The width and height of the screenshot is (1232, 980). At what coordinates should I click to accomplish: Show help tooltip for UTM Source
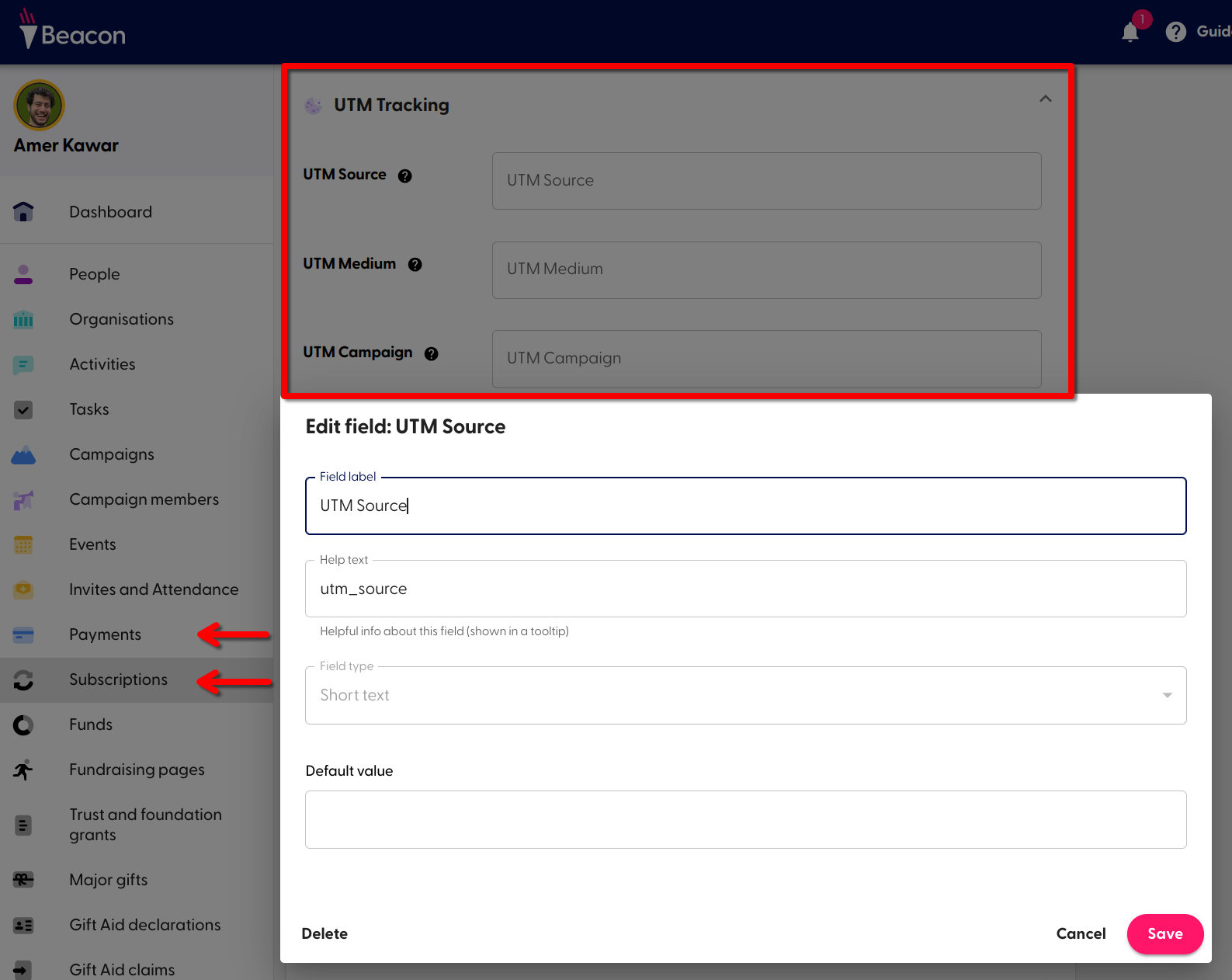pos(405,175)
